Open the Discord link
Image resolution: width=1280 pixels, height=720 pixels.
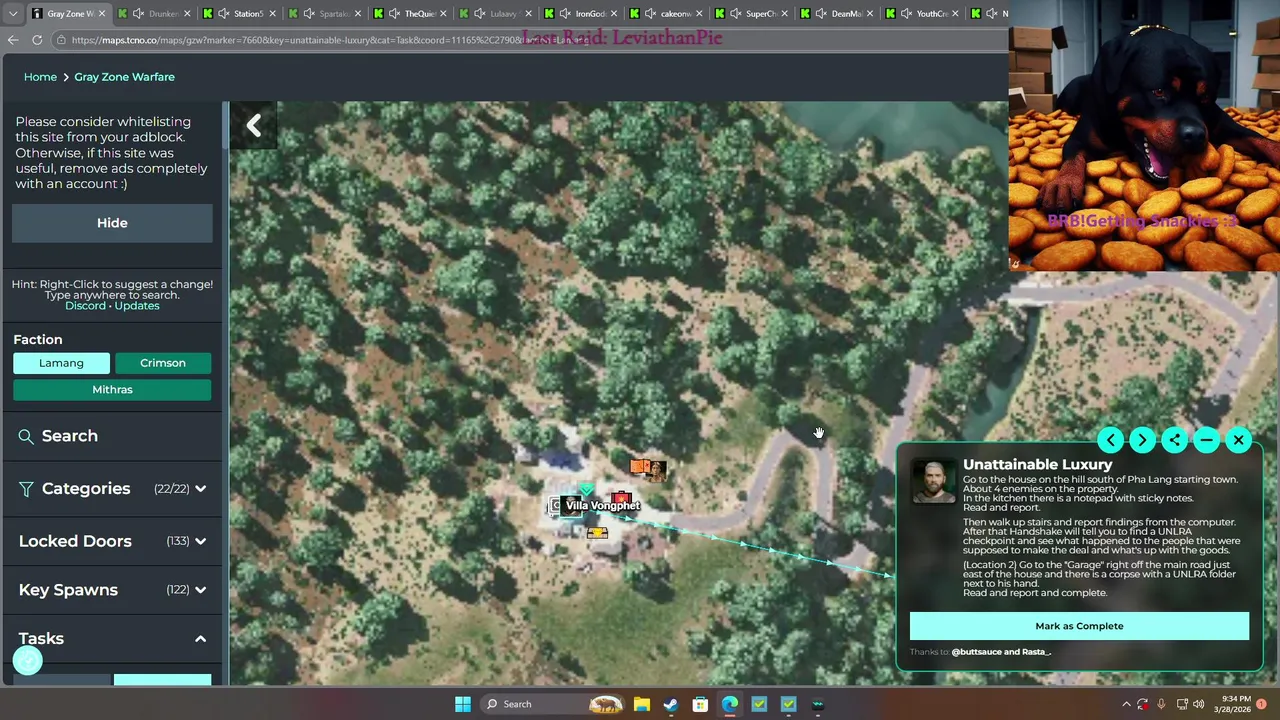85,305
